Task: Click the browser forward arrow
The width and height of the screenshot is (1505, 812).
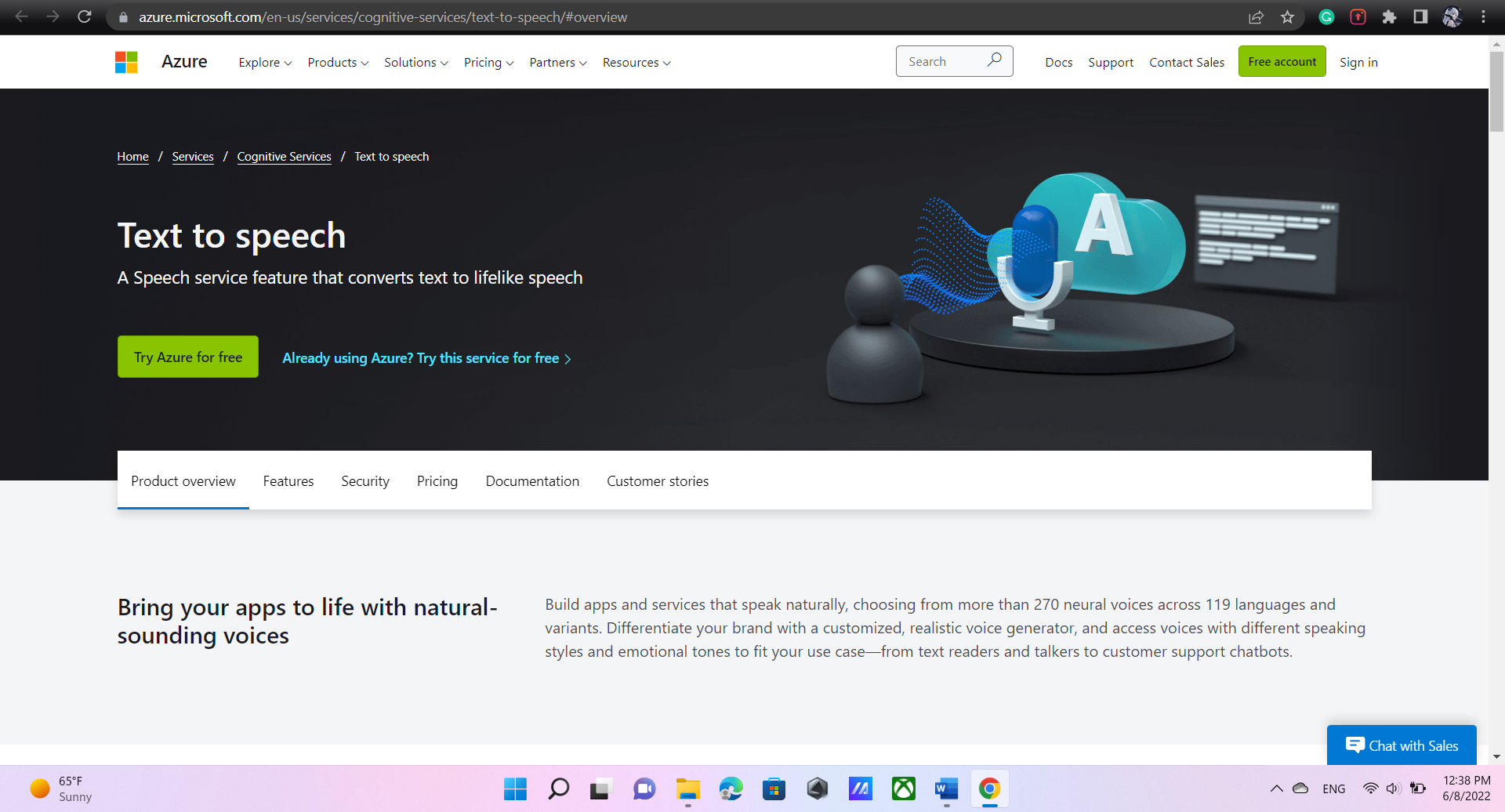Action: pyautogui.click(x=53, y=16)
